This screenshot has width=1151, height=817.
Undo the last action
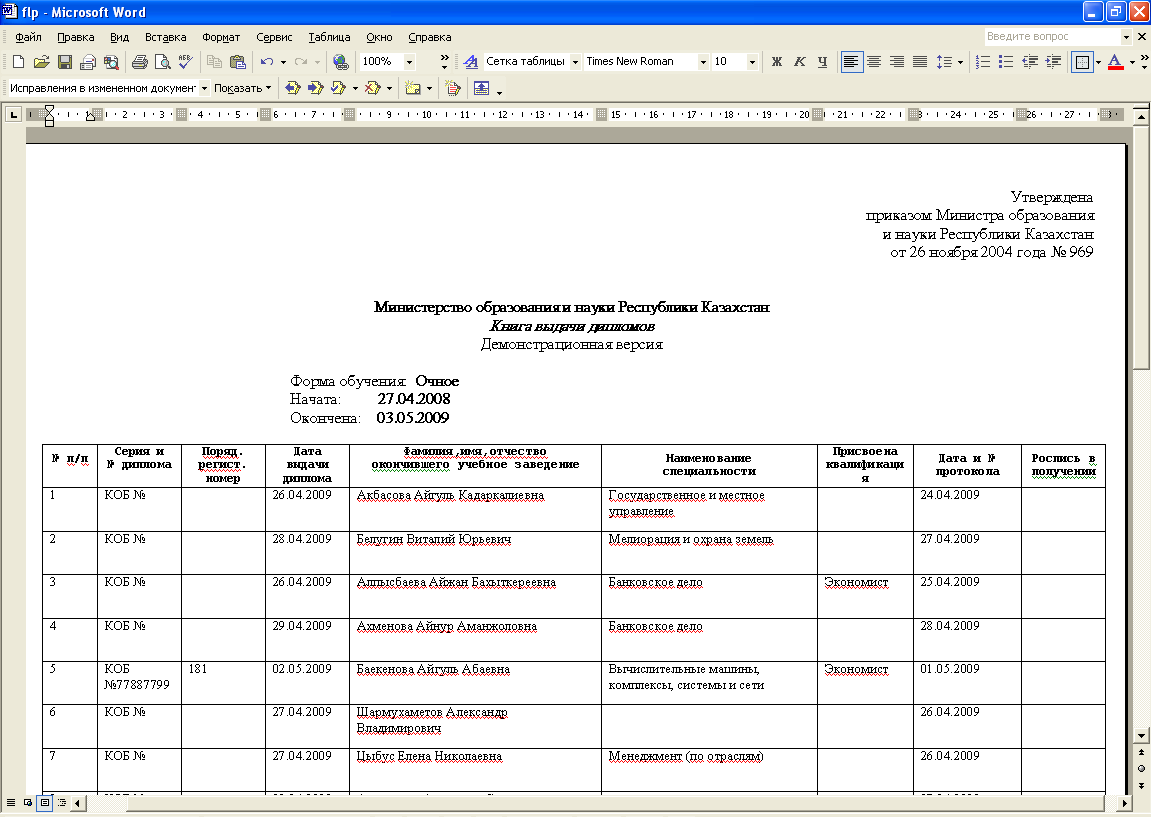click(x=266, y=62)
